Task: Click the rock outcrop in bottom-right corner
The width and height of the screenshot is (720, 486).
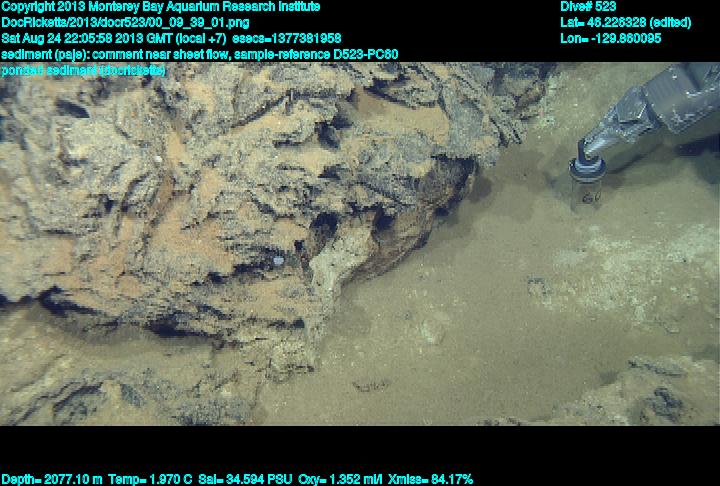Action: tap(650, 395)
